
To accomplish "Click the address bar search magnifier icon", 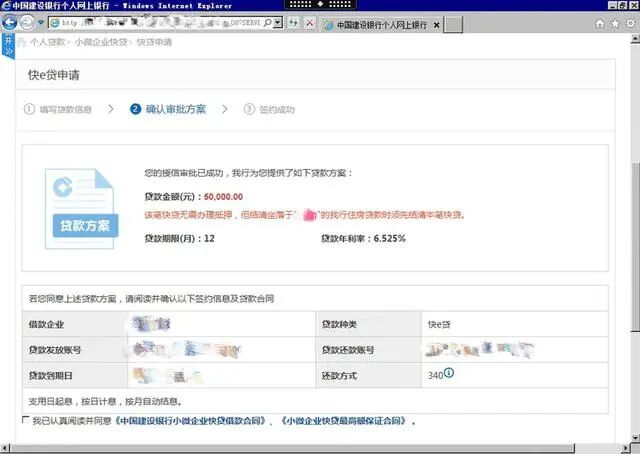I will 267,23.
